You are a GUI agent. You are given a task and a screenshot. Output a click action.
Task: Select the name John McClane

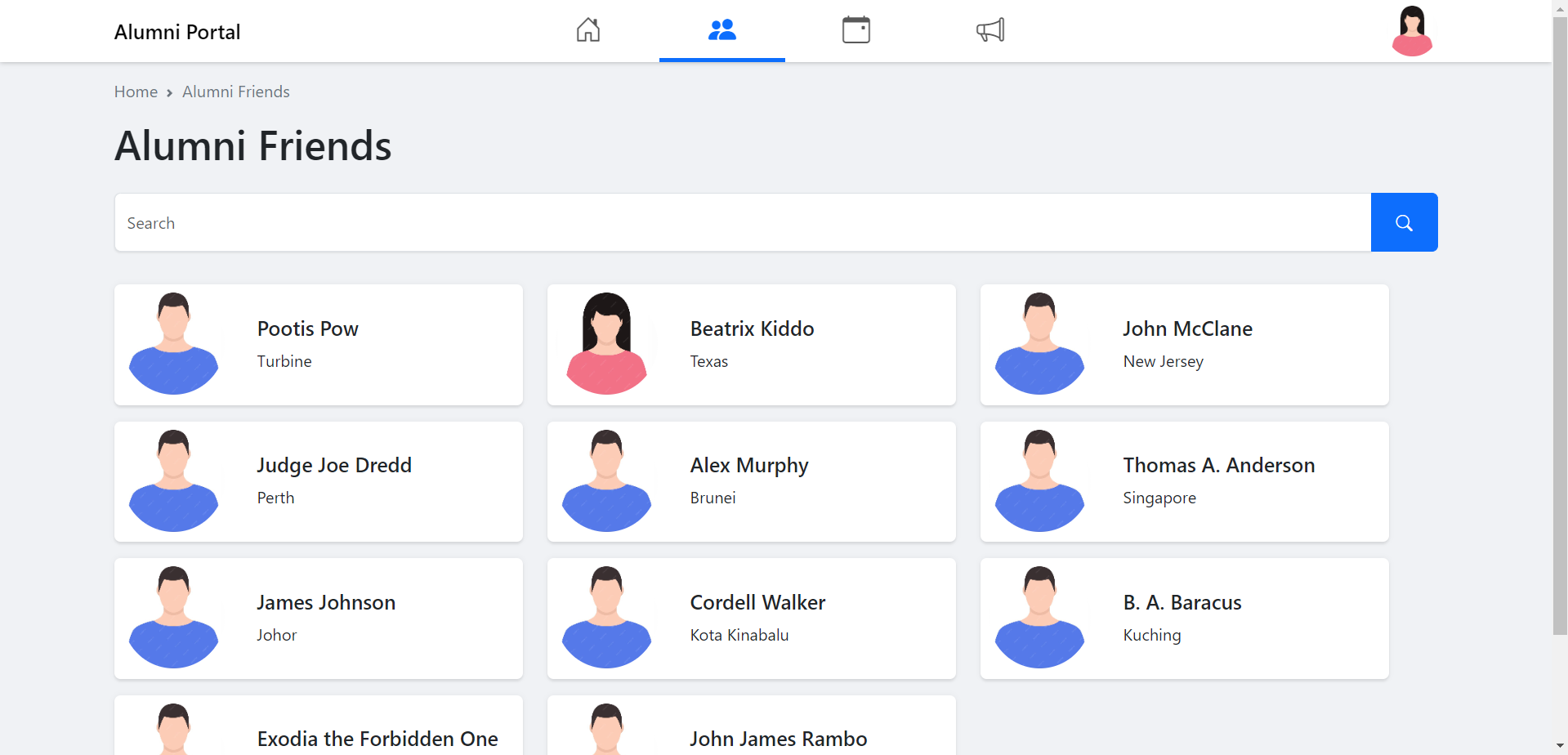pyautogui.click(x=1188, y=328)
